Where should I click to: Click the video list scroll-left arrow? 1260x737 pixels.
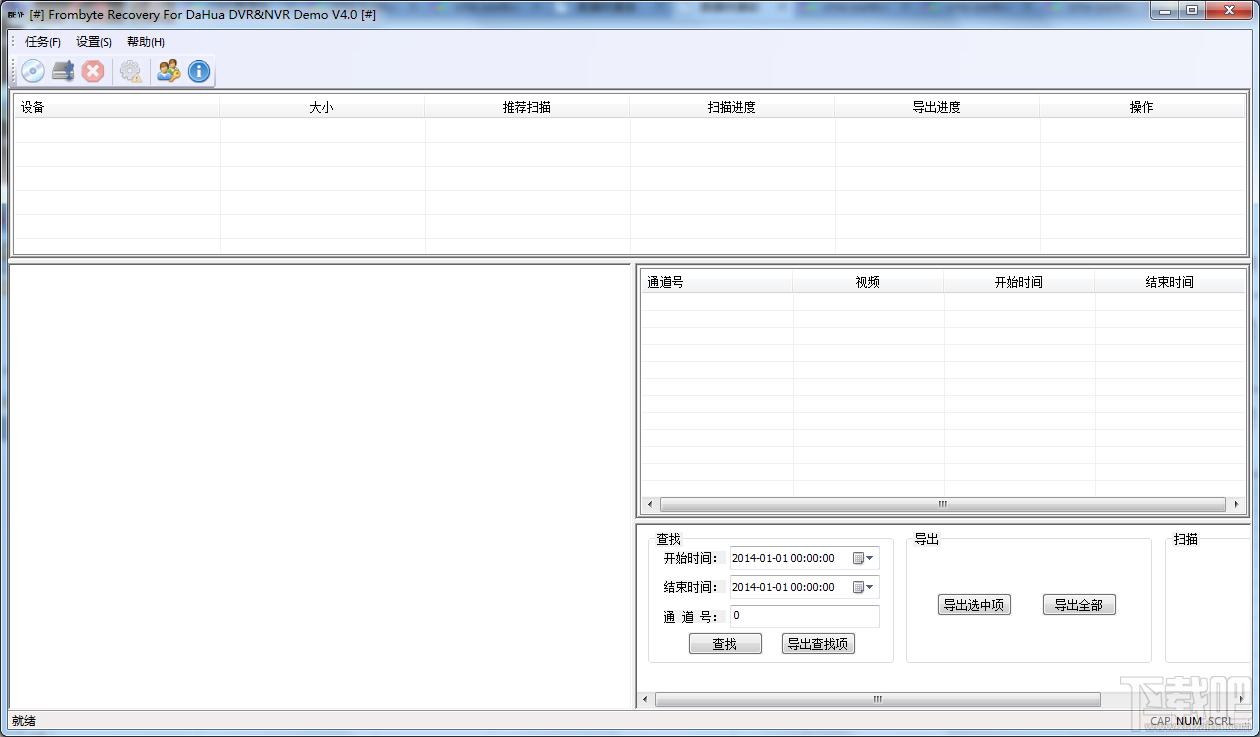click(x=651, y=505)
